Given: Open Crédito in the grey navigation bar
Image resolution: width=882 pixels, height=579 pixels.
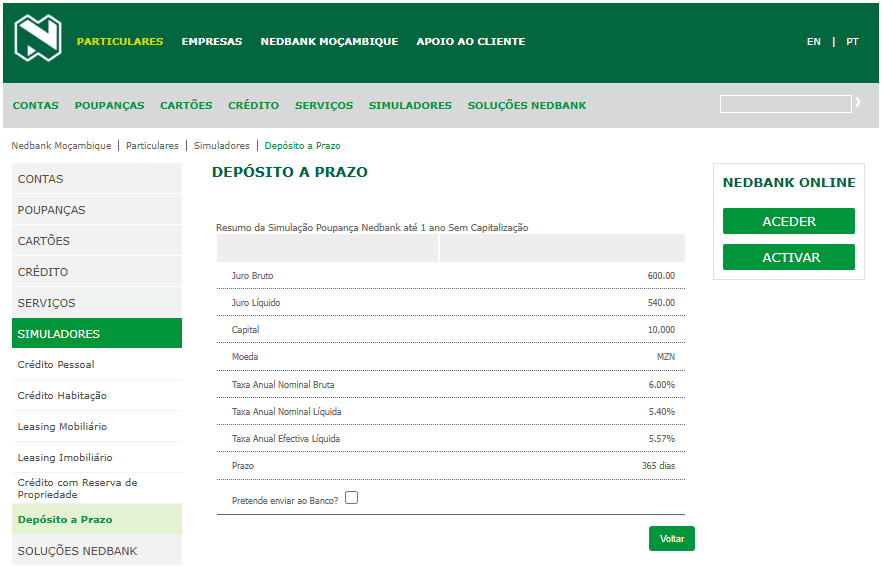Looking at the screenshot, I should point(253,105).
